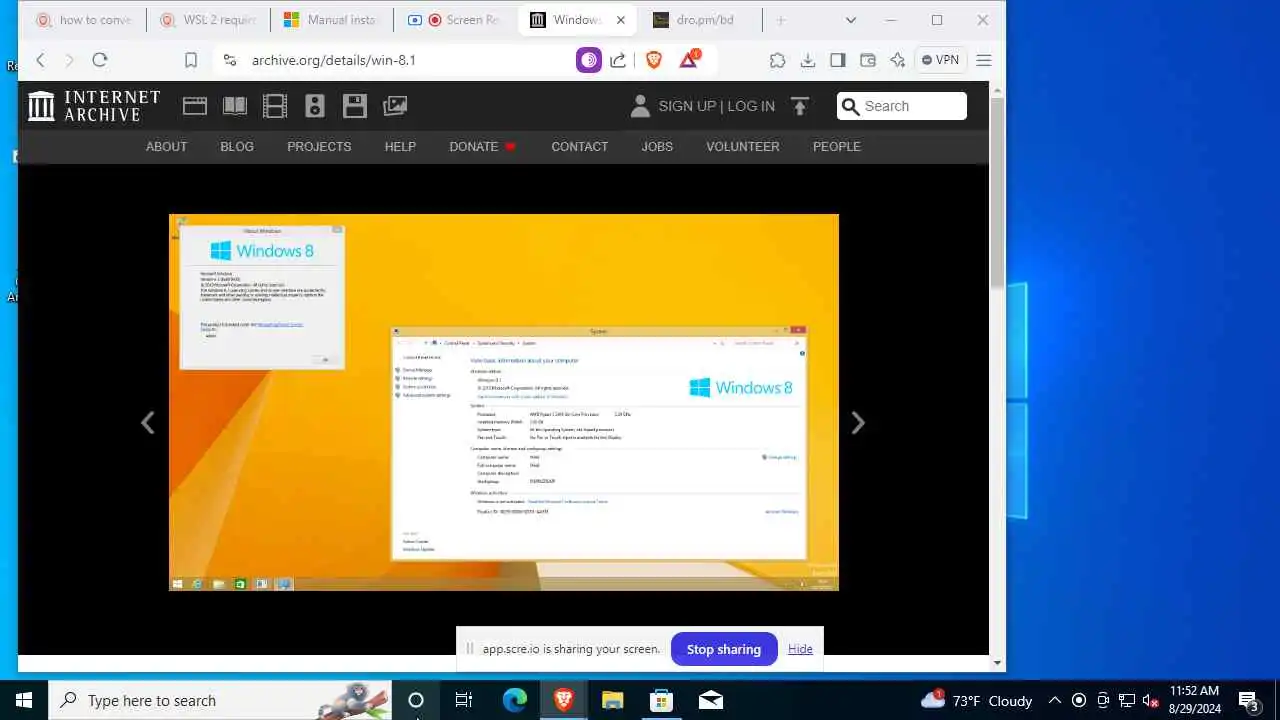Image resolution: width=1280 pixels, height=720 pixels.
Task: Open the PROJECTS menu item
Action: (x=319, y=146)
